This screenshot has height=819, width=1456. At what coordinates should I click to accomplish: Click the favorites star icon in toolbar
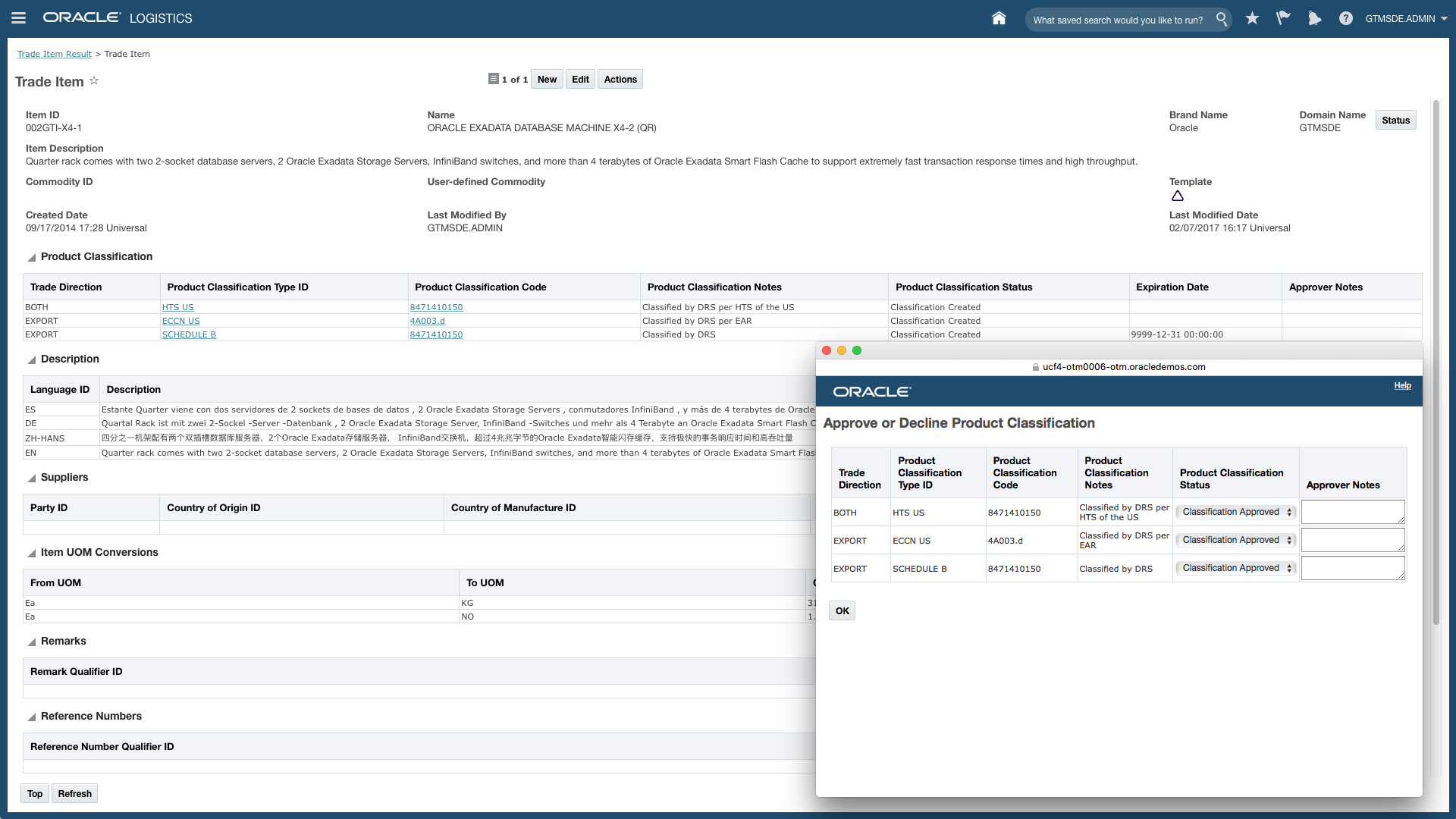1251,18
